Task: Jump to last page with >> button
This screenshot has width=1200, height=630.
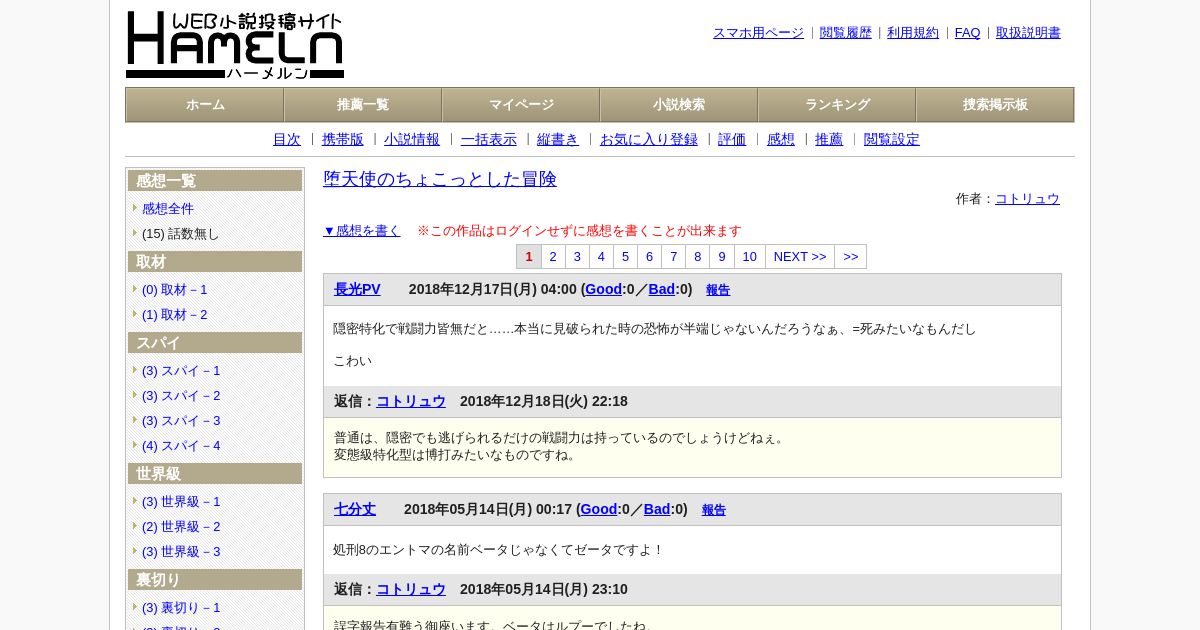Action: (850, 257)
